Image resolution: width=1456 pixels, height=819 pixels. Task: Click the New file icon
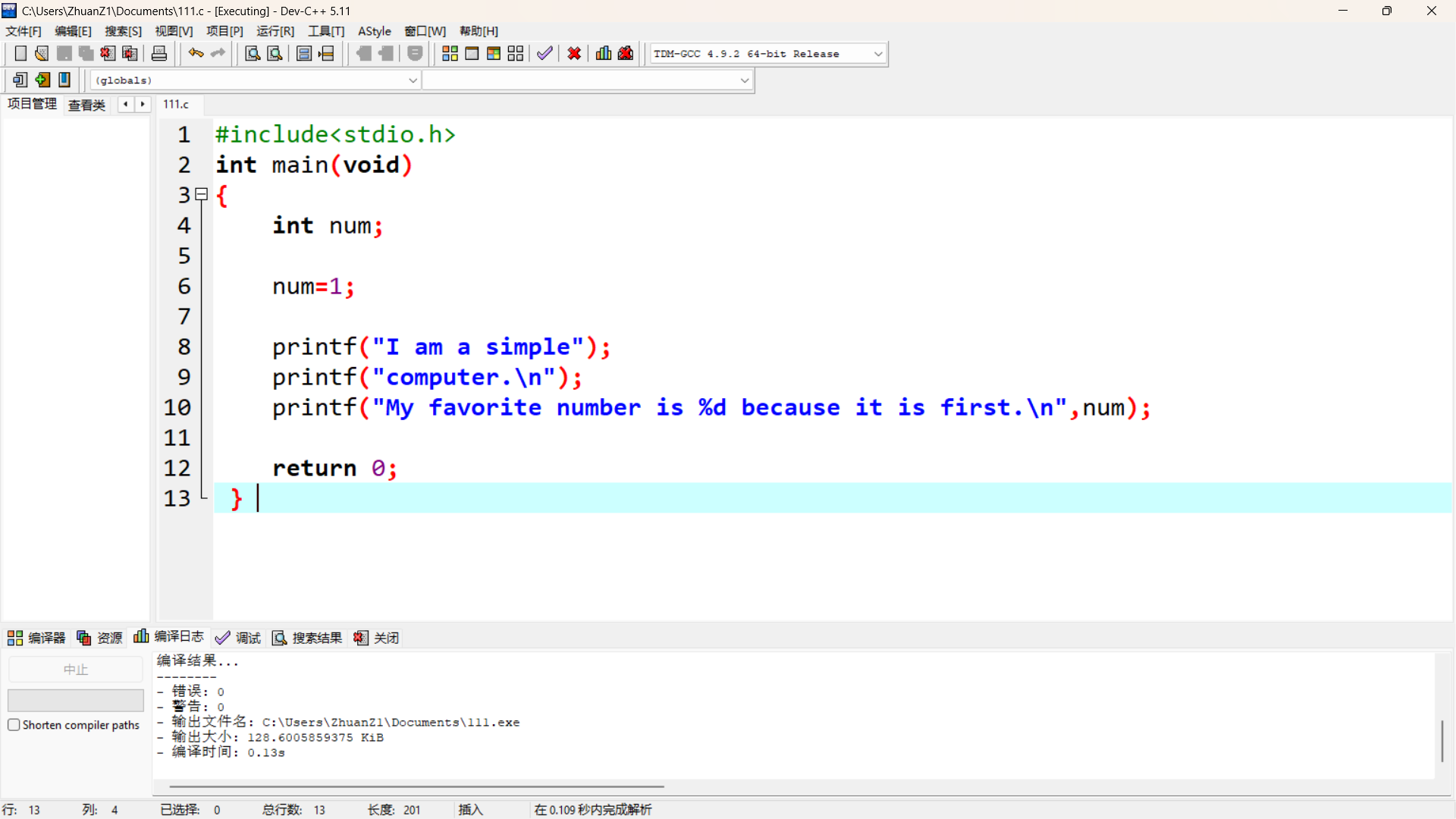click(x=20, y=53)
